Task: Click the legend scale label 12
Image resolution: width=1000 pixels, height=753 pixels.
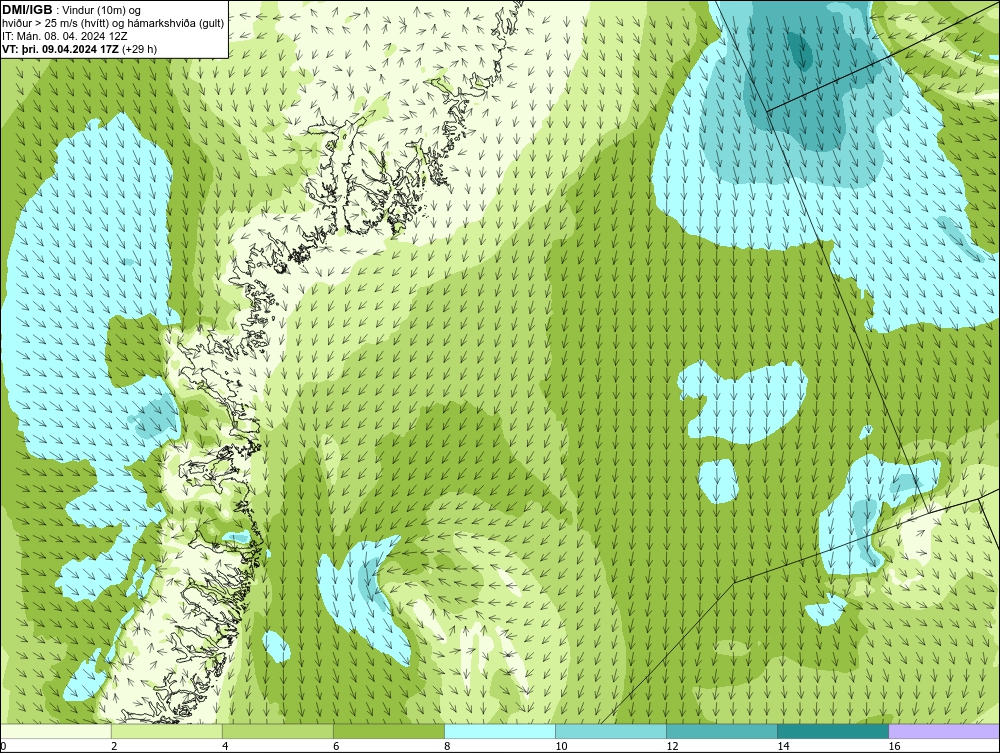Action: pos(672,746)
